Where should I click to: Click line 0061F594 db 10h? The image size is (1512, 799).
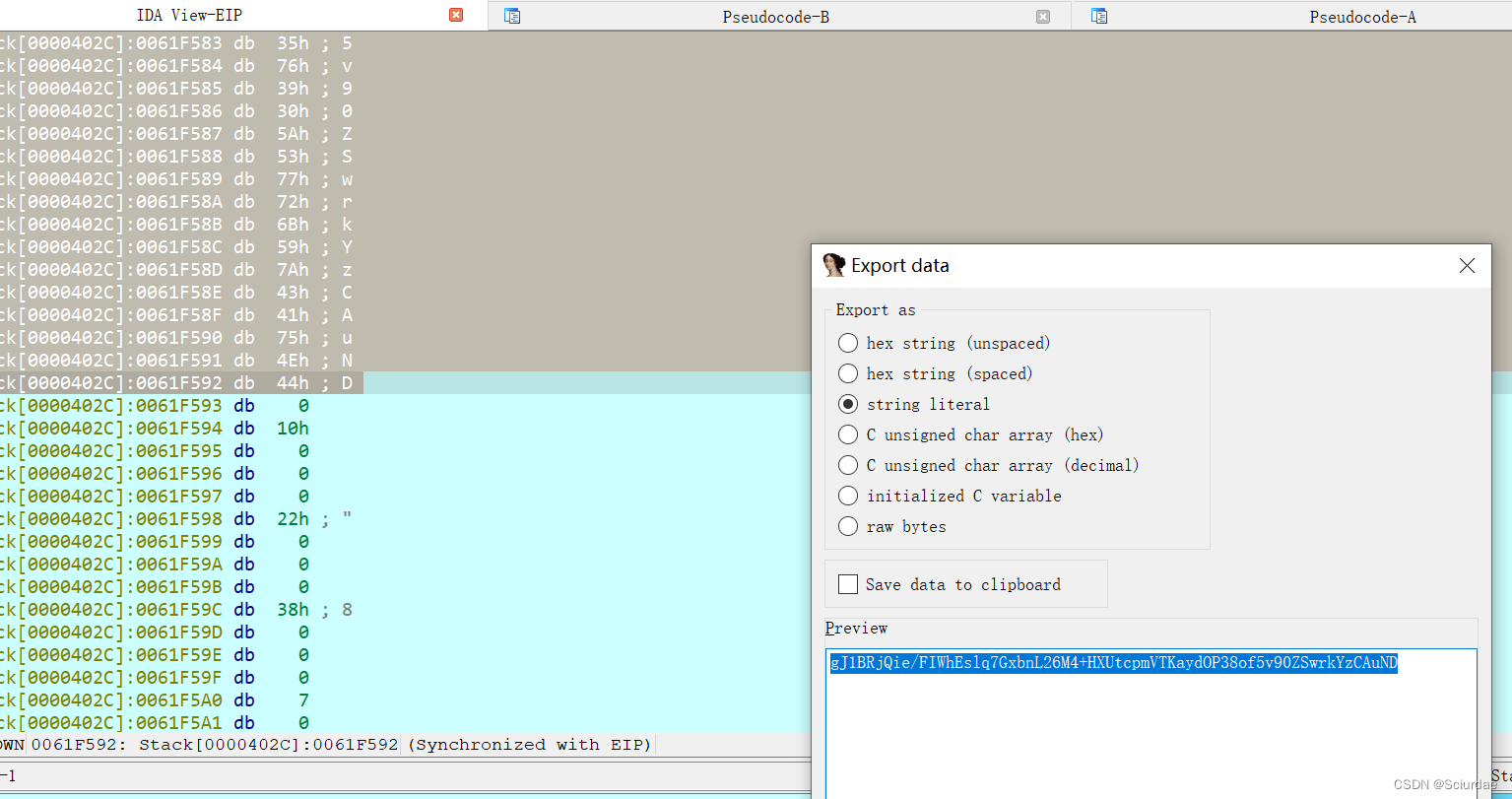click(156, 429)
